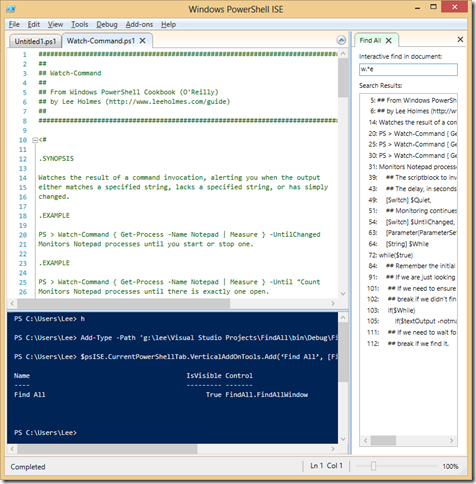
Task: Open the Add-ons menu
Action: click(x=139, y=24)
